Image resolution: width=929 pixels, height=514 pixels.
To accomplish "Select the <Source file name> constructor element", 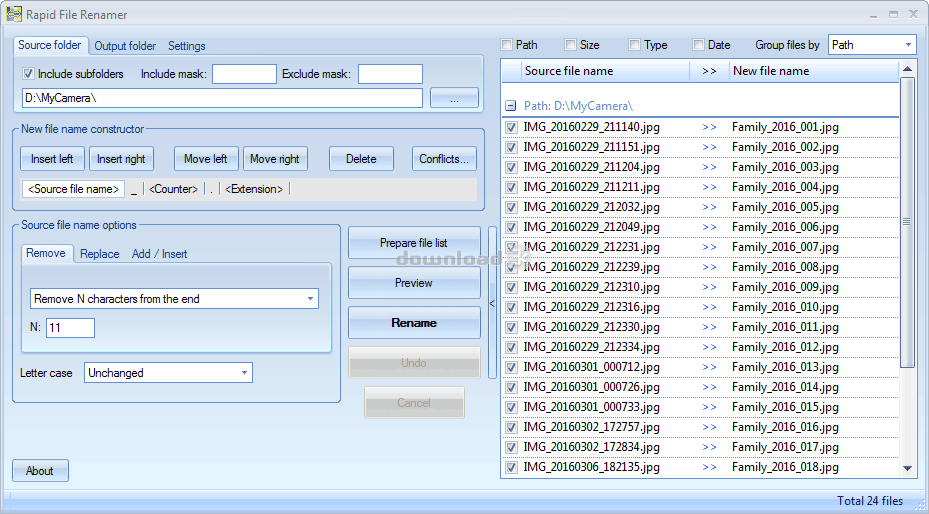I will pyautogui.click(x=73, y=189).
